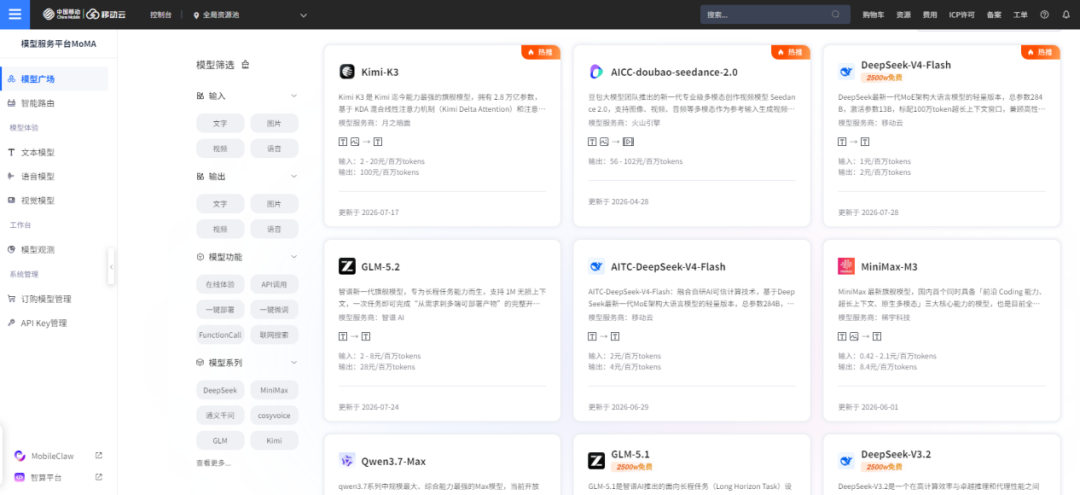Click the DeepSeek-V3.2 whale logo

click(x=846, y=461)
